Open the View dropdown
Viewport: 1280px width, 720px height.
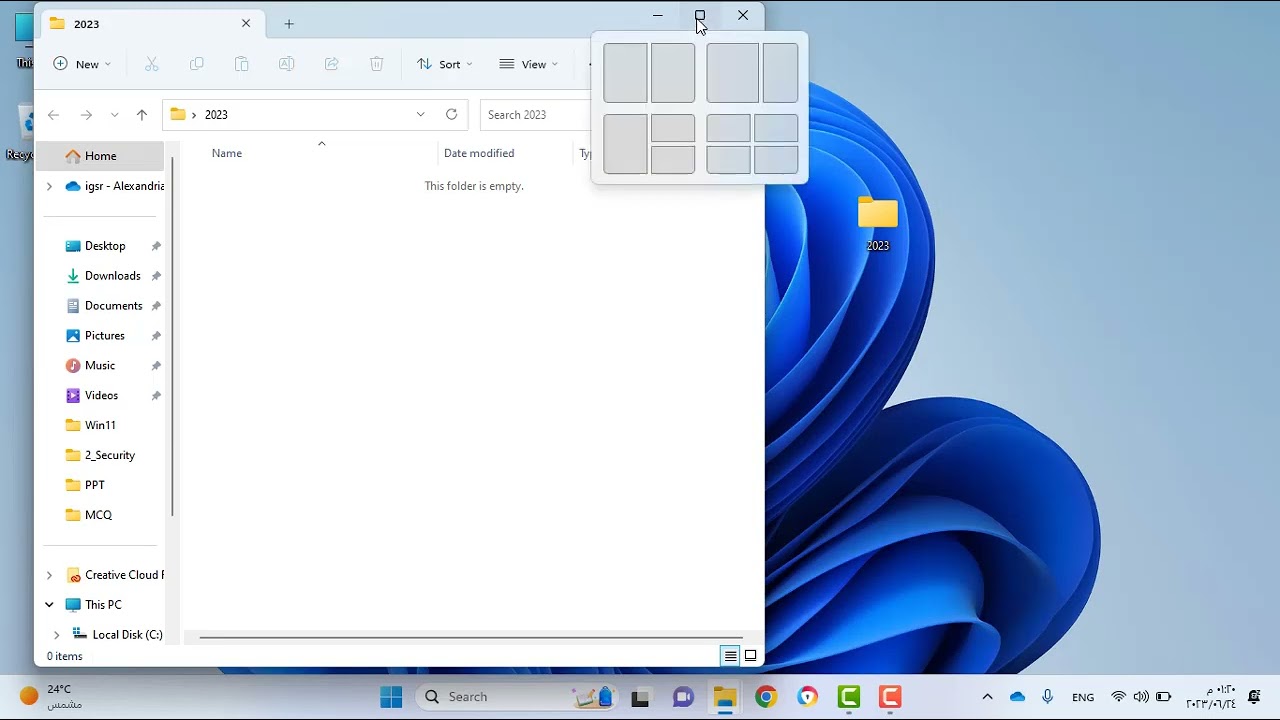click(x=529, y=64)
